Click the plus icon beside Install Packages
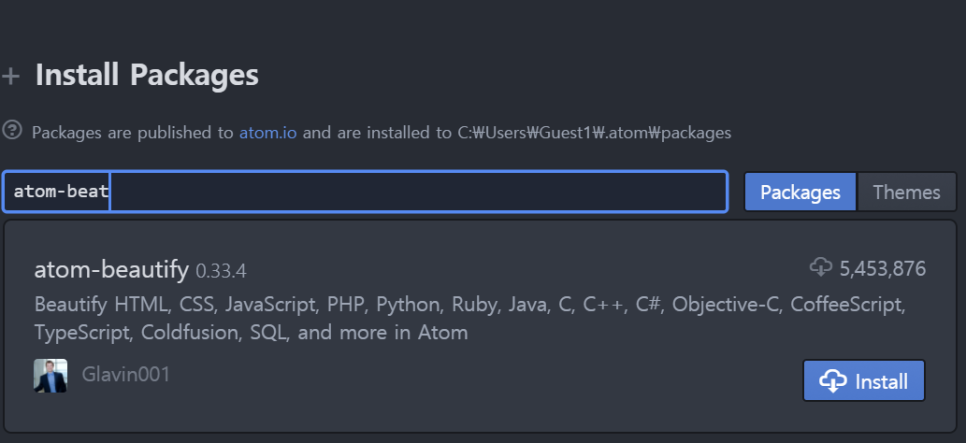The image size is (966, 443). 10,76
